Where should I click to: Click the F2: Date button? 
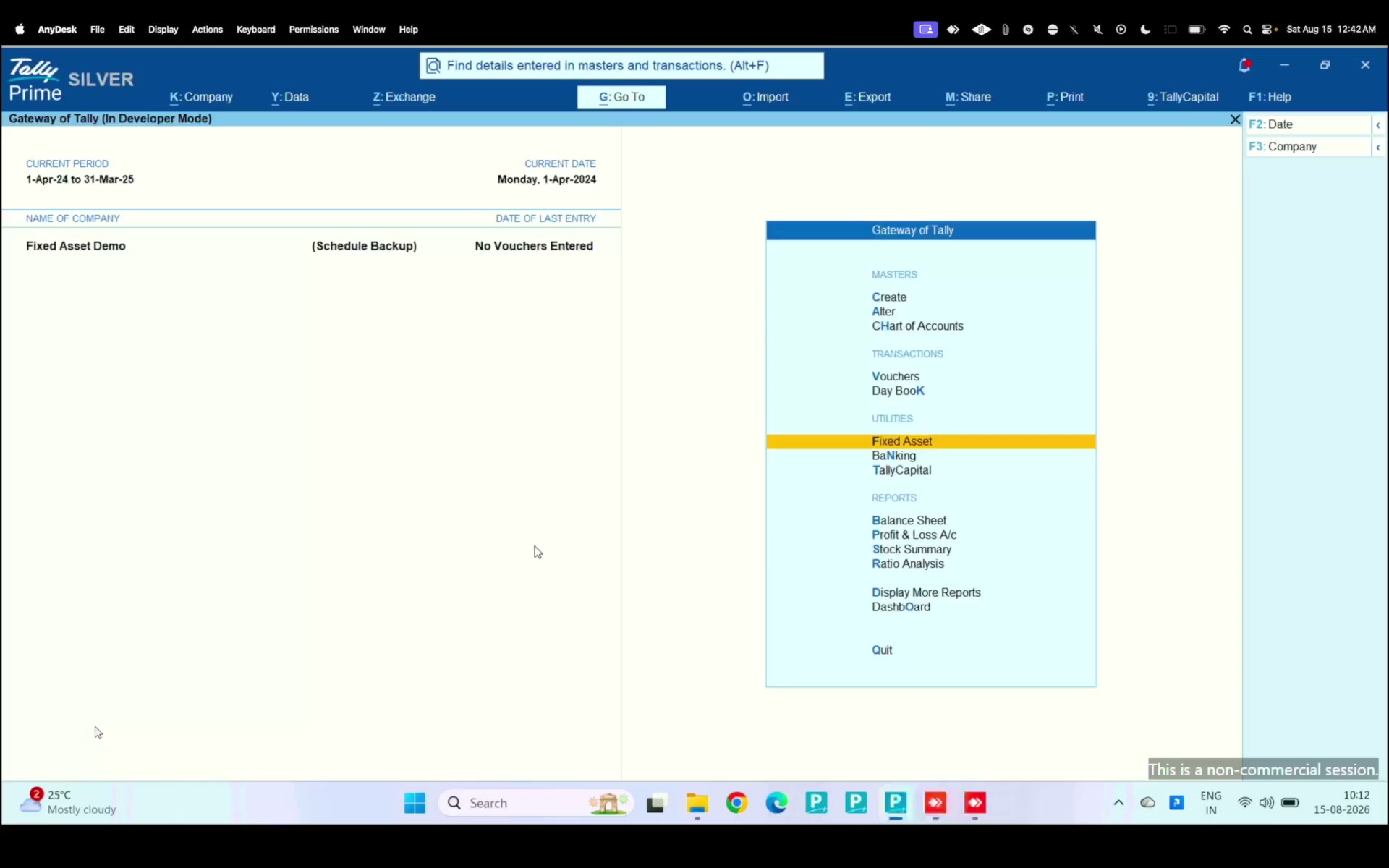[x=1308, y=124]
